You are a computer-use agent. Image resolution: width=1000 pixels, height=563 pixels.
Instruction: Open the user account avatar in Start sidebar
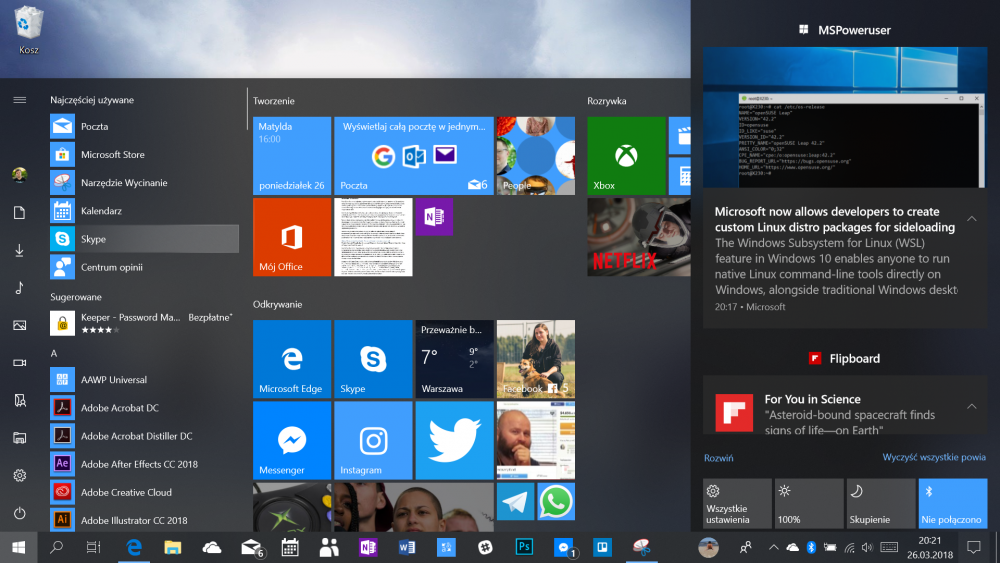coord(20,175)
